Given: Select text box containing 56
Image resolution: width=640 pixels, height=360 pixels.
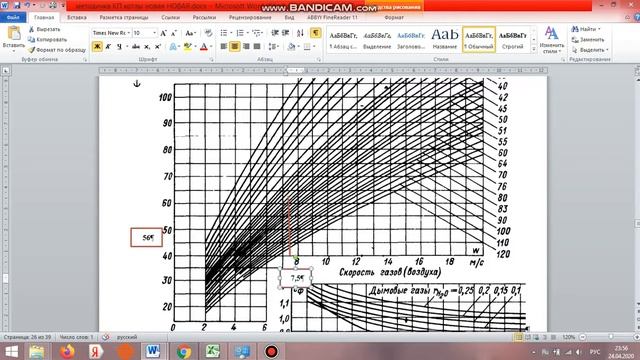Looking at the screenshot, I should click(147, 238).
